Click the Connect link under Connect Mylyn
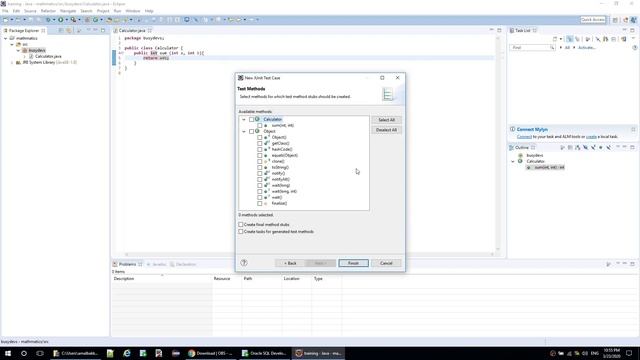 (x=524, y=137)
